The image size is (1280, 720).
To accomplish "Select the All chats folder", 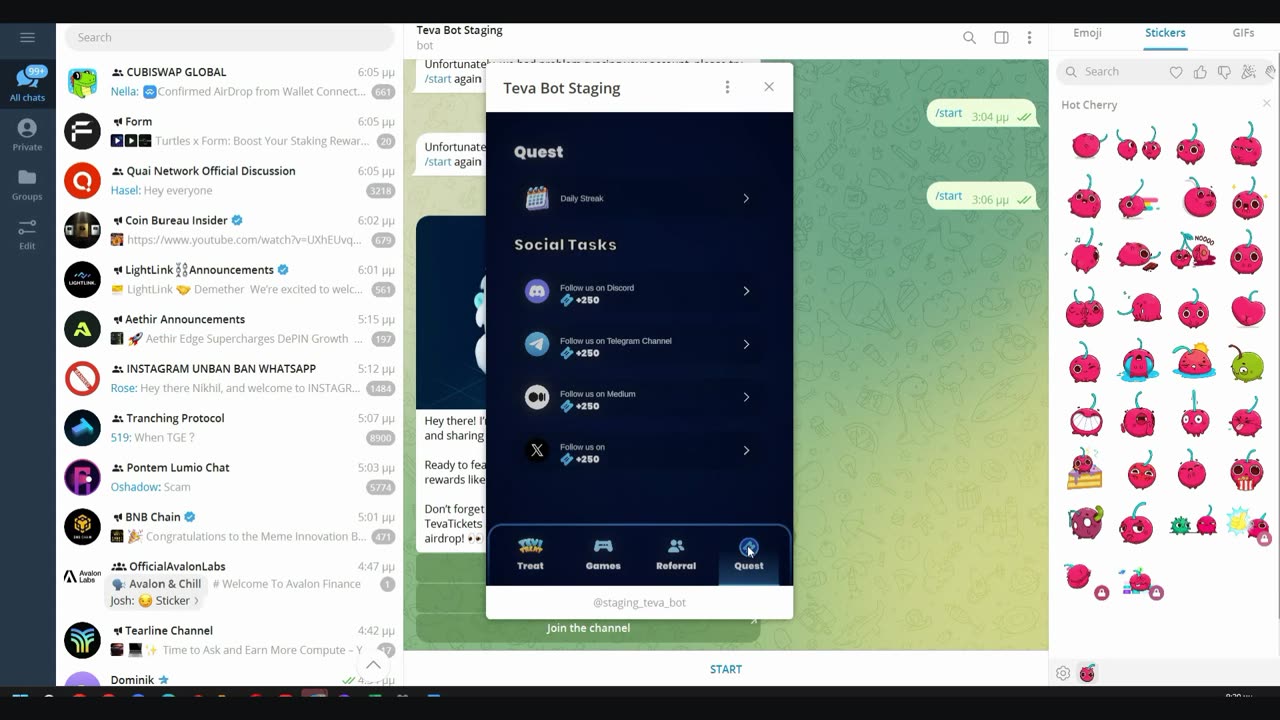I will 27,84.
